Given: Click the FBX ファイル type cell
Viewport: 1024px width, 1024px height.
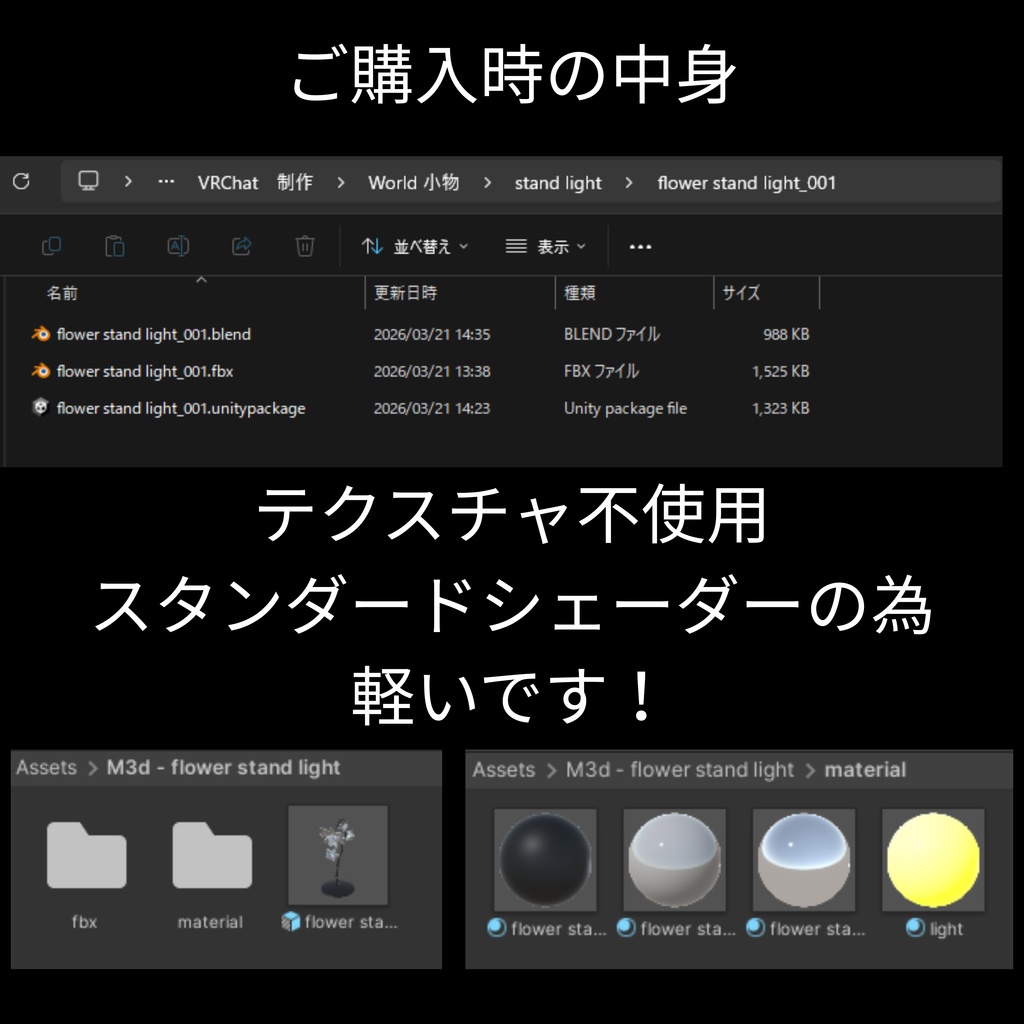Looking at the screenshot, I should 601,371.
